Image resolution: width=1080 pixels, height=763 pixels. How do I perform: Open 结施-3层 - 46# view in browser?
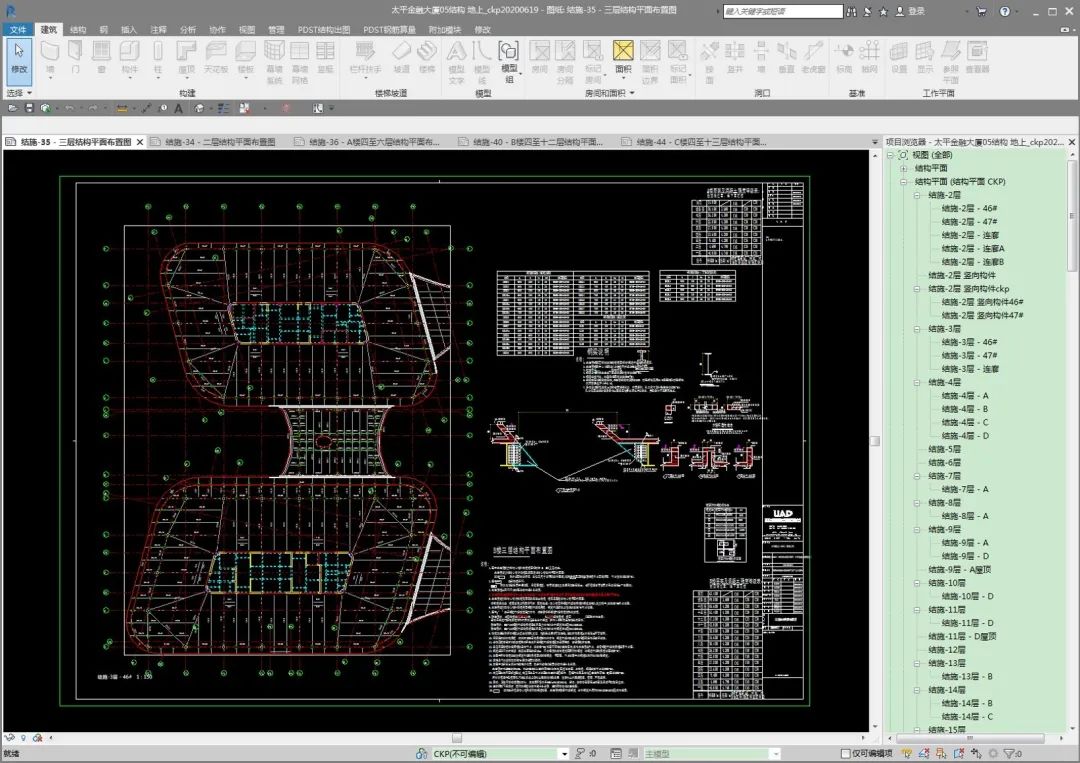pyautogui.click(x=969, y=342)
